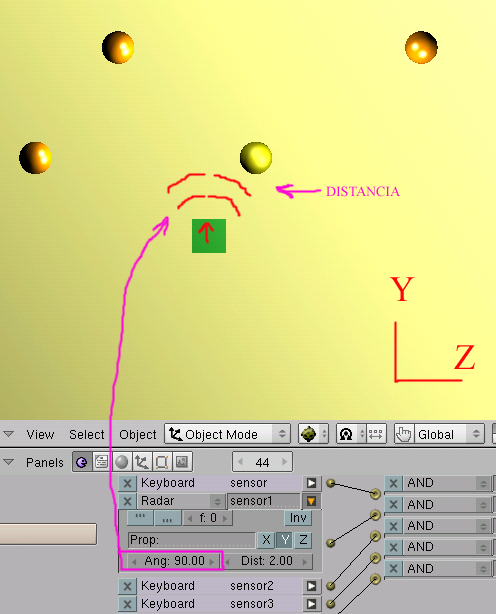Delete Keyboard sensor3 using its X button
The width and height of the screenshot is (496, 614).
[127, 604]
